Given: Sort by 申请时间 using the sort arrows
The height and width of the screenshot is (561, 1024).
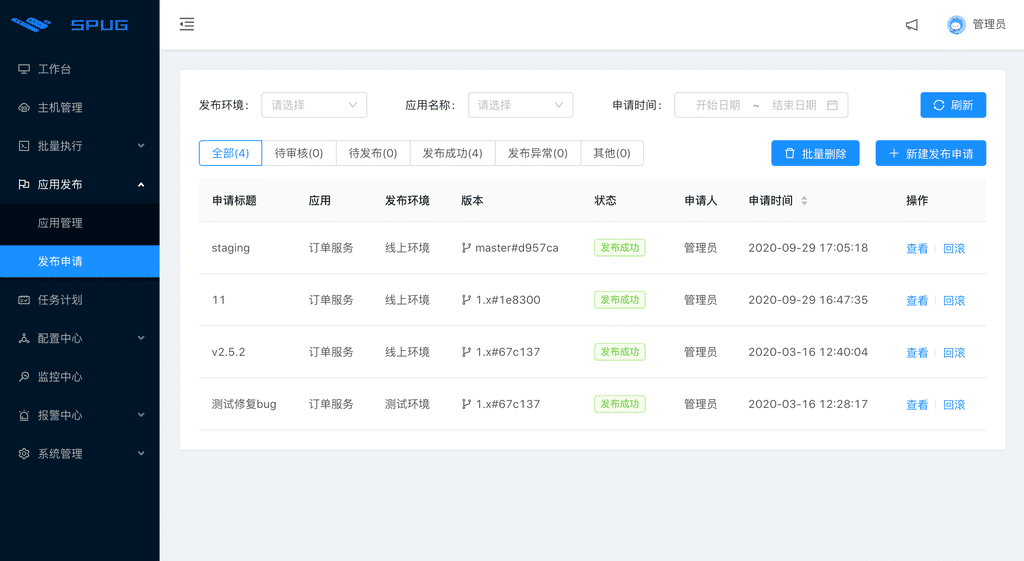Looking at the screenshot, I should tap(804, 201).
